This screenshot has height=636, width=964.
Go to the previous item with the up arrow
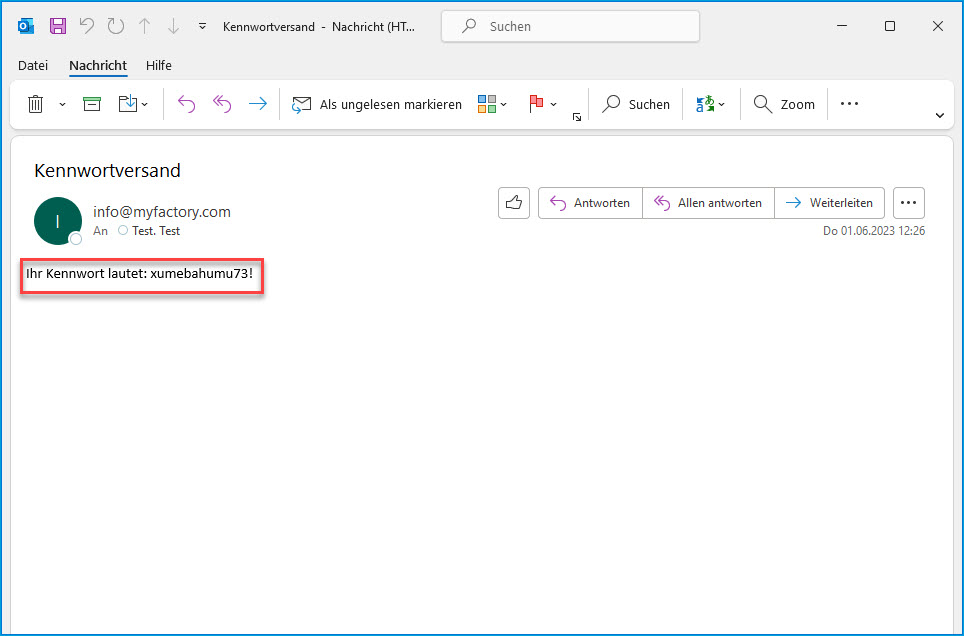click(144, 27)
